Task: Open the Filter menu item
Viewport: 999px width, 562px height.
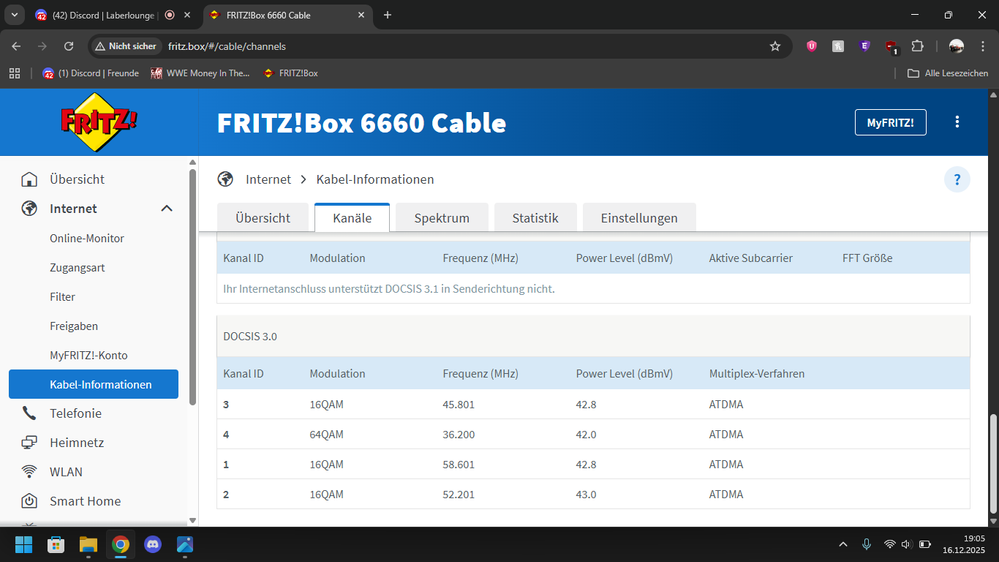Action: click(62, 297)
